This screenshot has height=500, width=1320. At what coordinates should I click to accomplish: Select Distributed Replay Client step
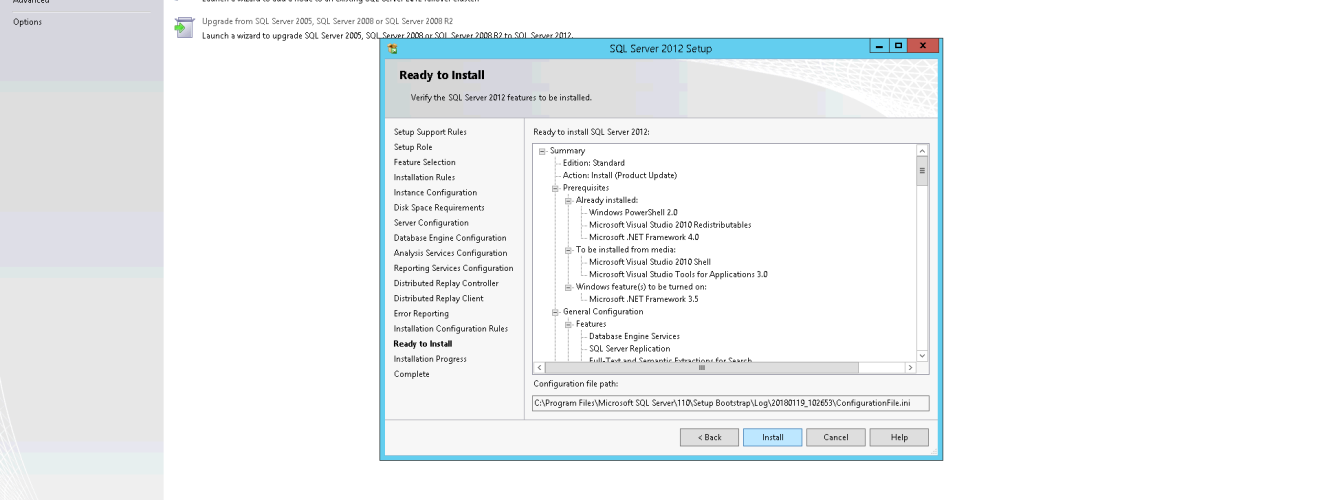(438, 298)
